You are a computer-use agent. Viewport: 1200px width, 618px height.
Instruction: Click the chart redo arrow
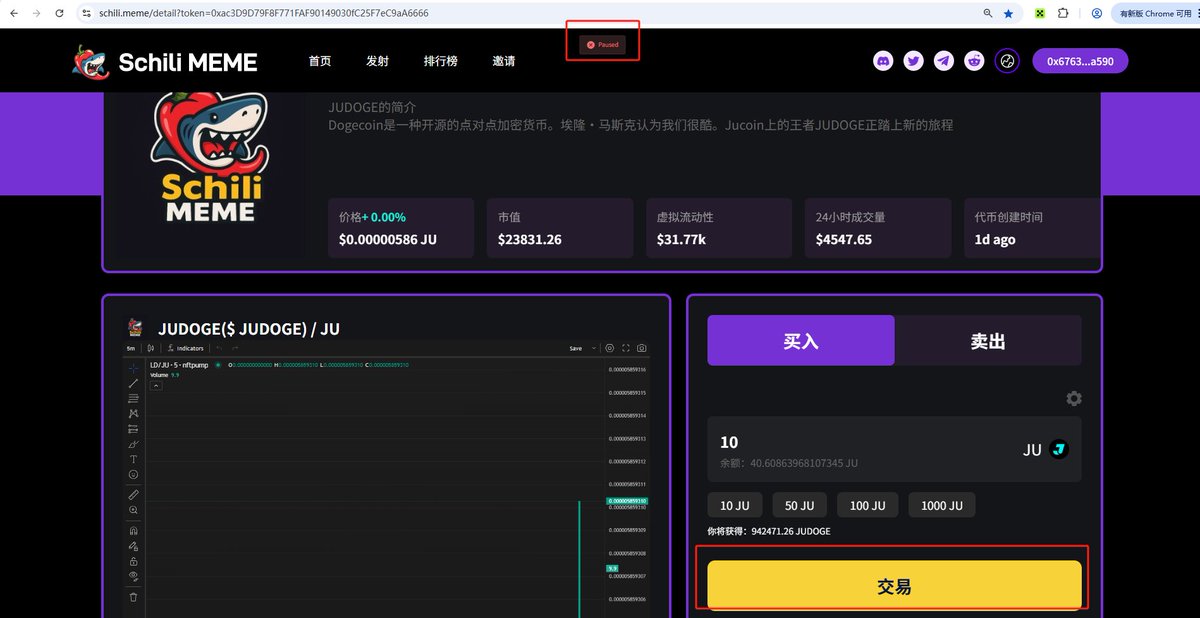235,348
